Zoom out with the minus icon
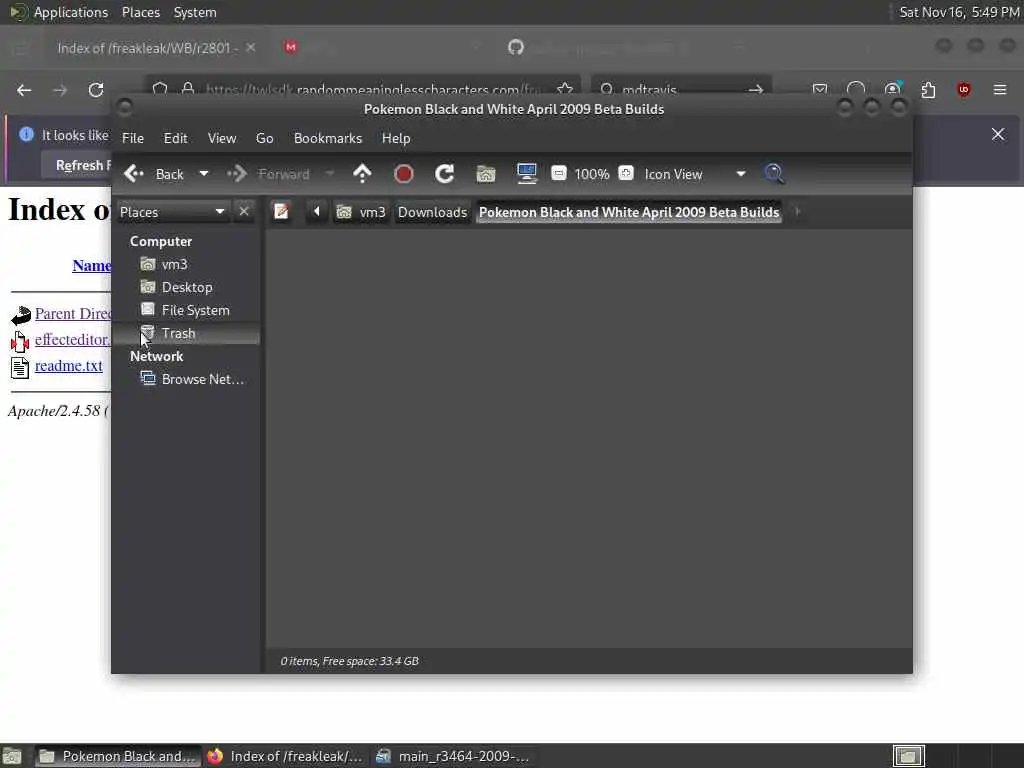Viewport: 1024px width, 768px height. 558,173
